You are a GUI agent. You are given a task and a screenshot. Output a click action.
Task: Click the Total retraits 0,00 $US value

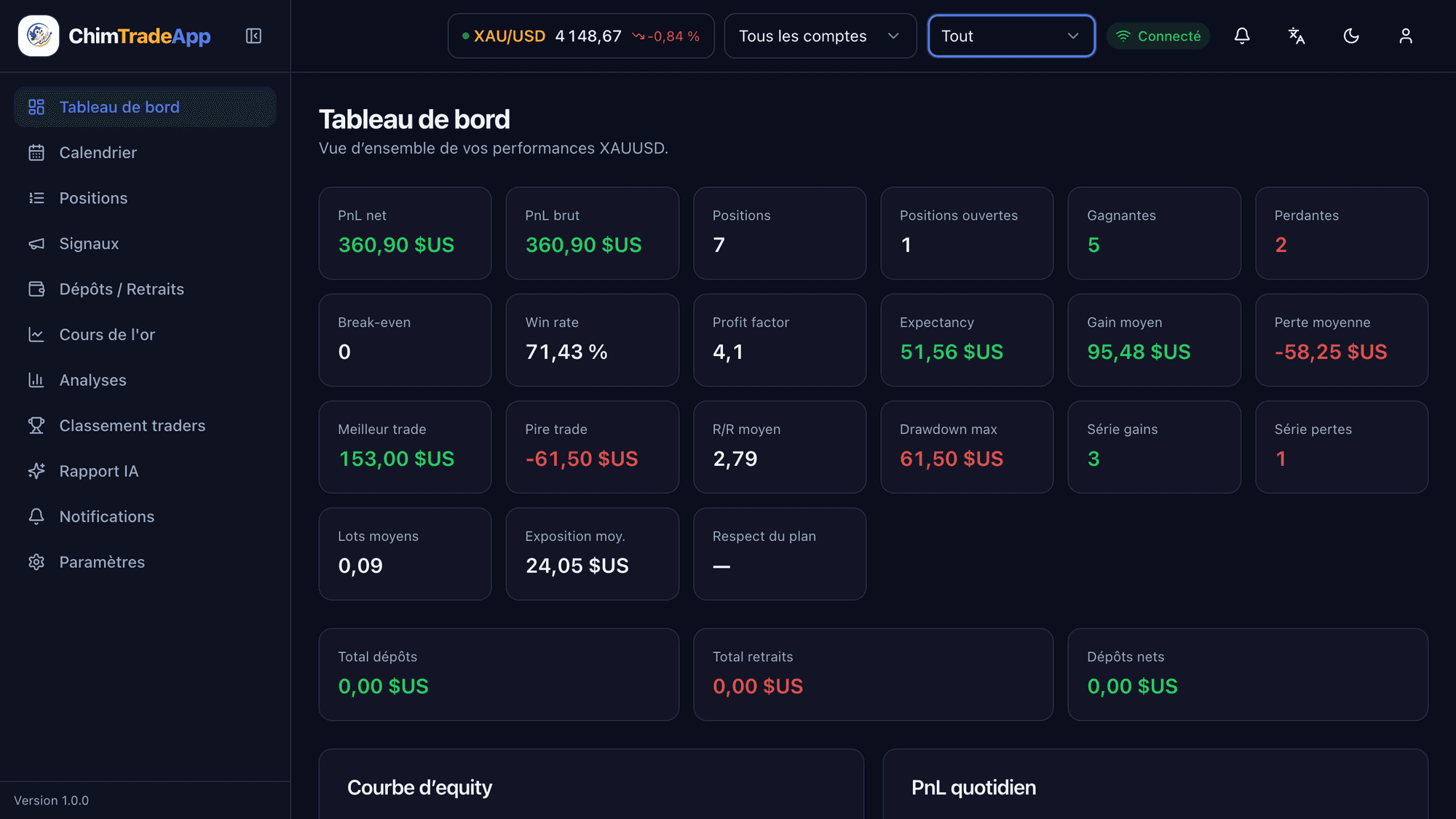(x=758, y=687)
